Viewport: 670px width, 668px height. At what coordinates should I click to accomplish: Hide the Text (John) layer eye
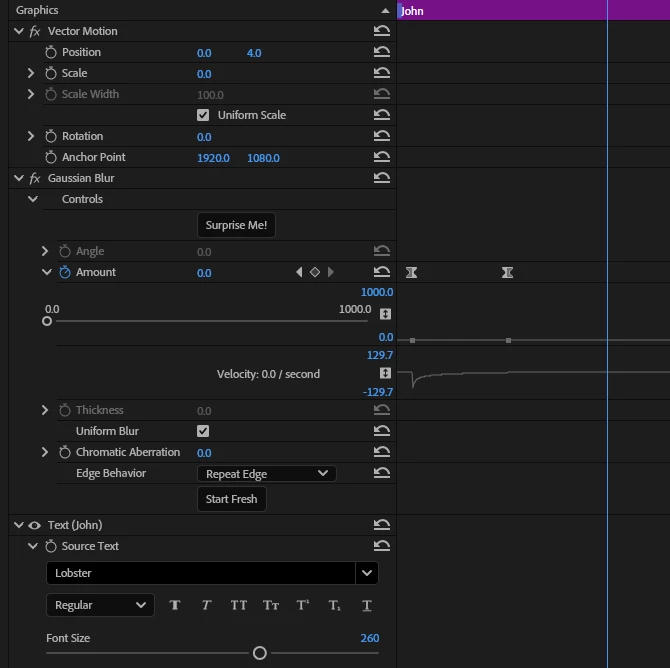[x=35, y=525]
